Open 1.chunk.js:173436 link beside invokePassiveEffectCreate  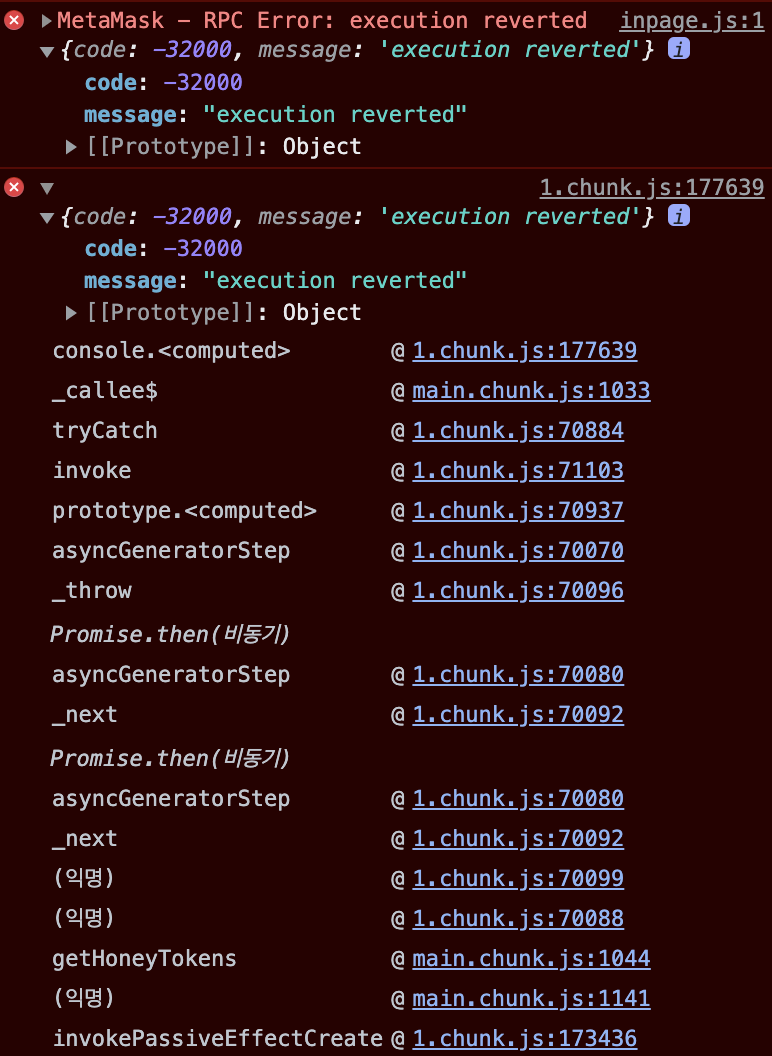tap(524, 1039)
